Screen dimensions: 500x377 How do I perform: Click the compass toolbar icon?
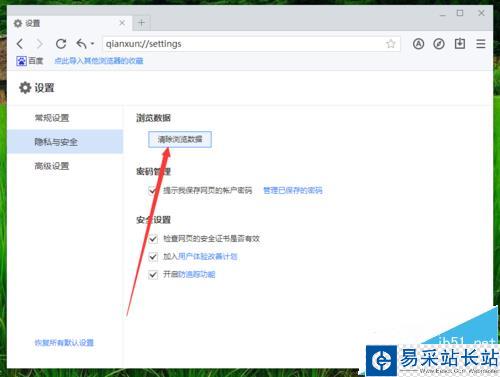pos(439,44)
